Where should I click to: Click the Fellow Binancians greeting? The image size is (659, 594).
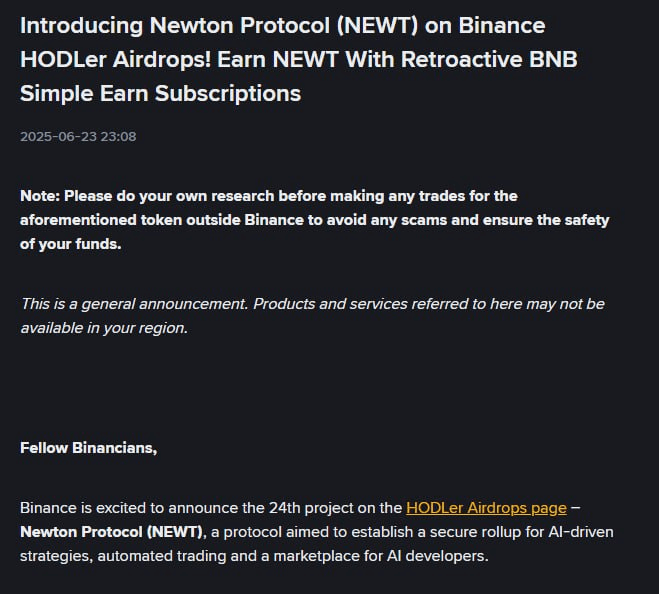click(x=89, y=448)
